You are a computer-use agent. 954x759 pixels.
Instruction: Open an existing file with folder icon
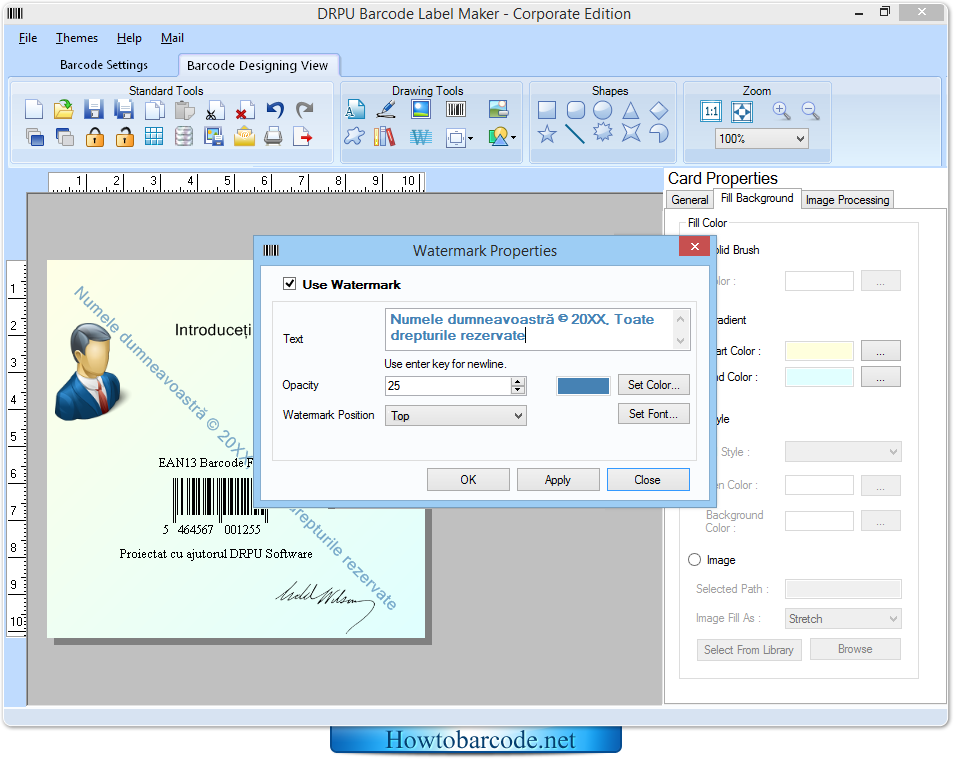63,110
